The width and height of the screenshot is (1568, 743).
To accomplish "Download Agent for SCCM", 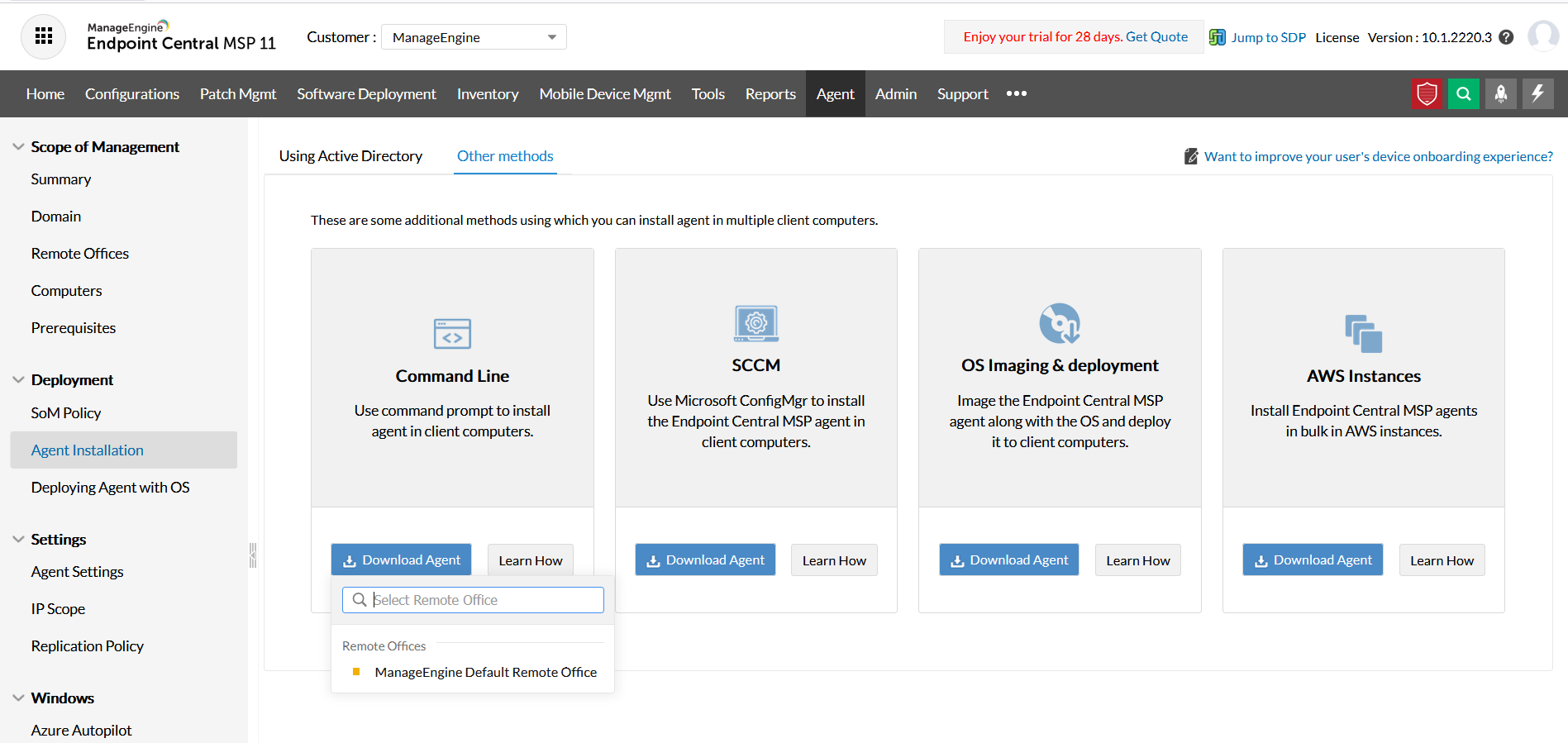I will (x=705, y=560).
